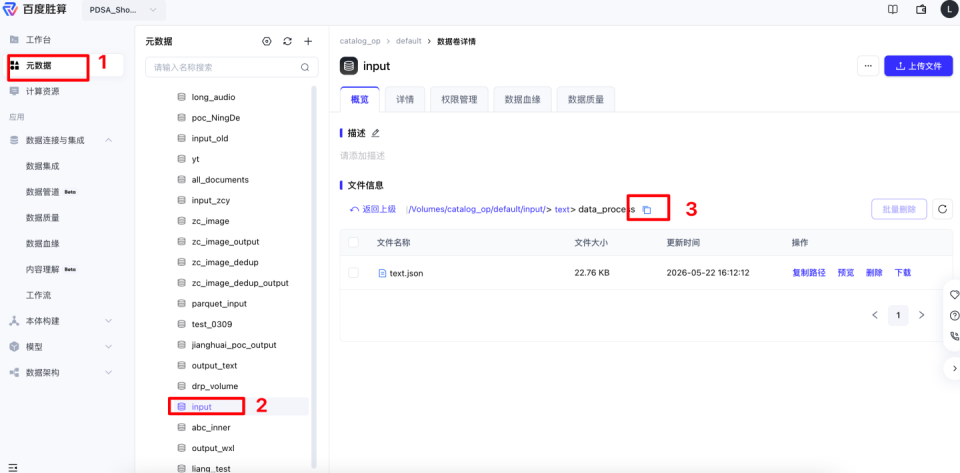Refresh the 元数据 tree list

[x=287, y=42]
